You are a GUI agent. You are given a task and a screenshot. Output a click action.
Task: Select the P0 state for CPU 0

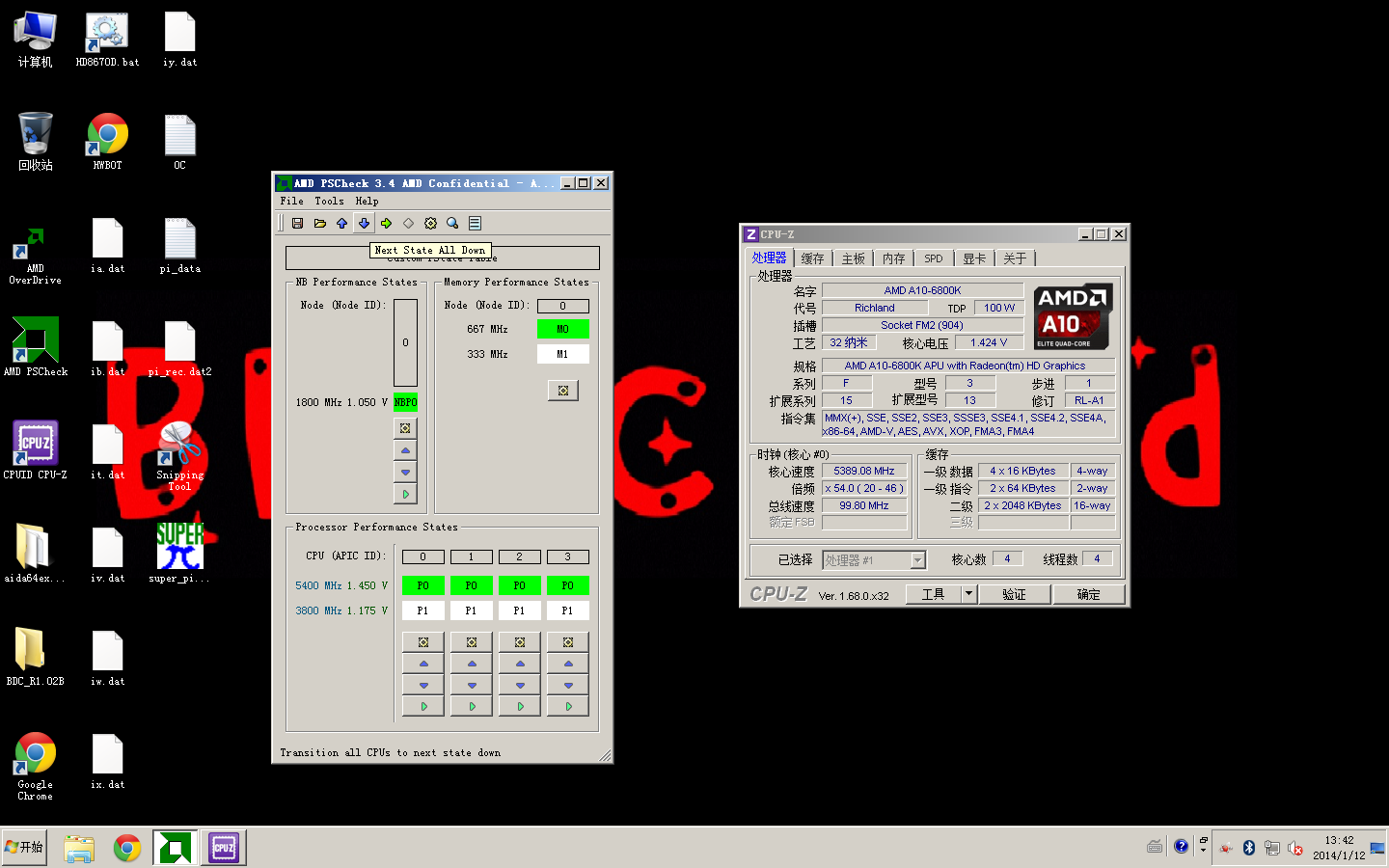pyautogui.click(x=423, y=585)
